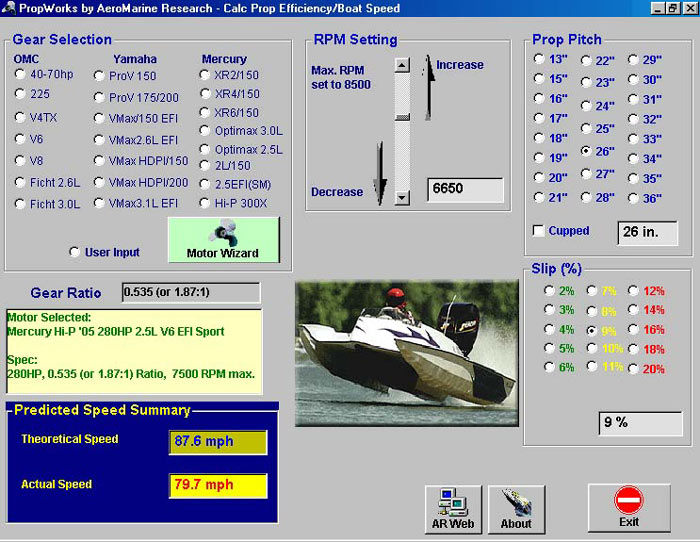Click the Decrease arrow indicator
Image resolution: width=700 pixels, height=542 pixels.
[x=380, y=173]
